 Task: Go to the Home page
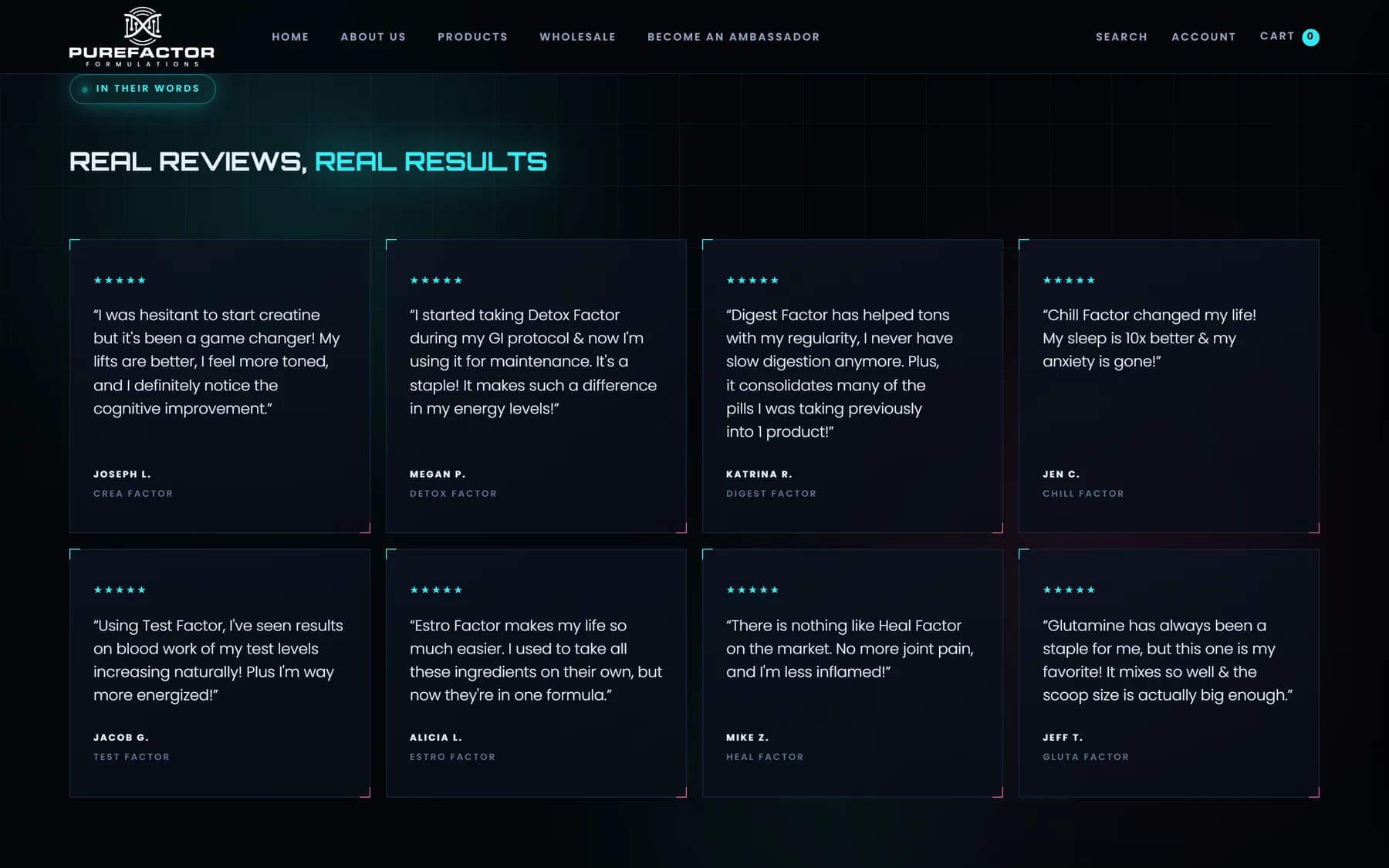(x=290, y=37)
